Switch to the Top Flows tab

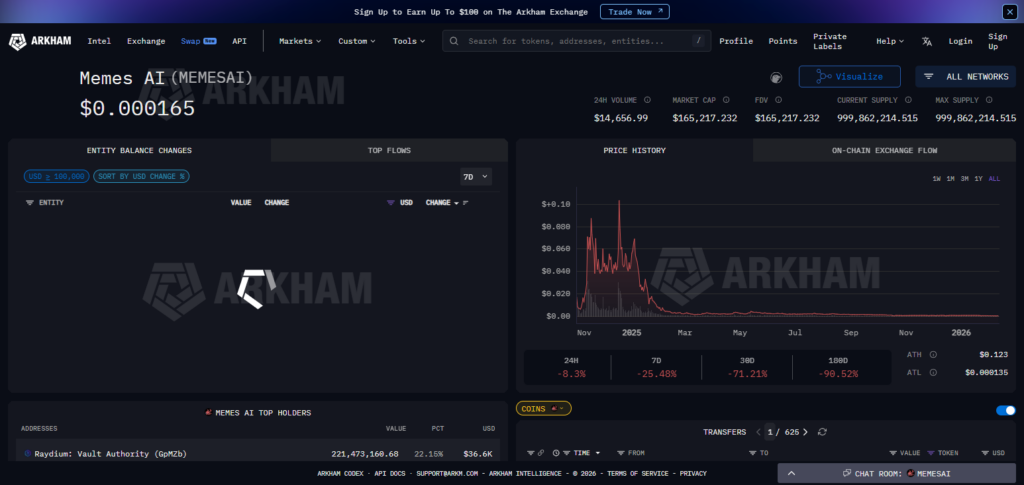point(389,150)
